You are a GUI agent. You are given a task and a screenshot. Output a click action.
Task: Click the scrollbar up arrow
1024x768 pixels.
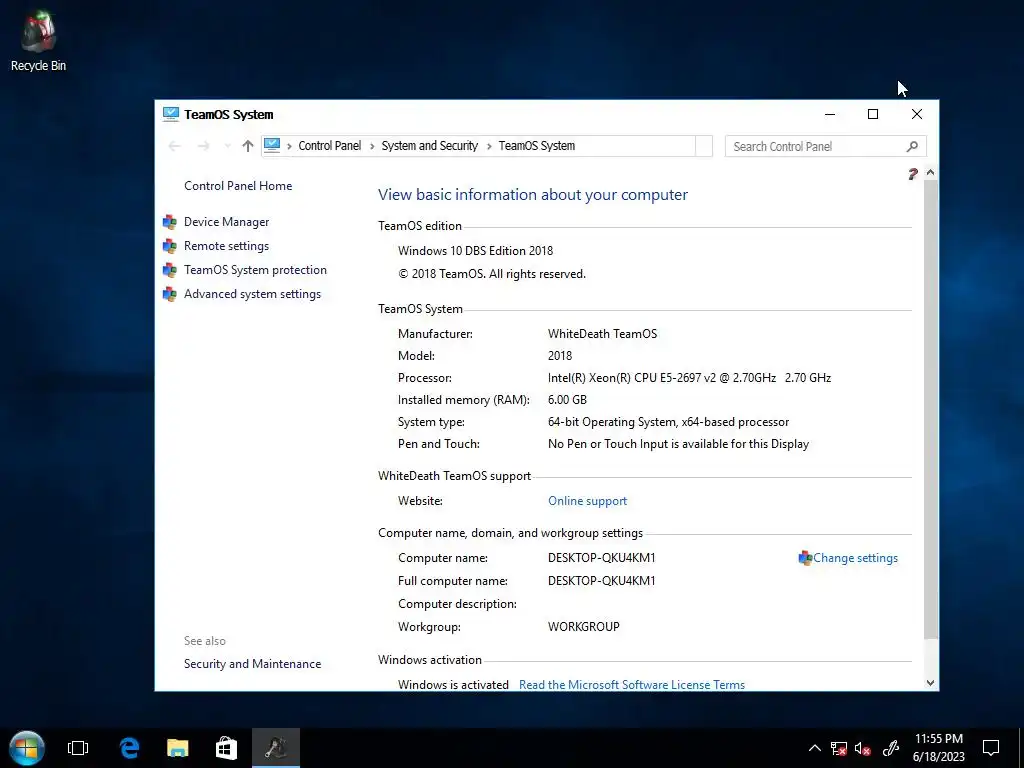pos(931,173)
